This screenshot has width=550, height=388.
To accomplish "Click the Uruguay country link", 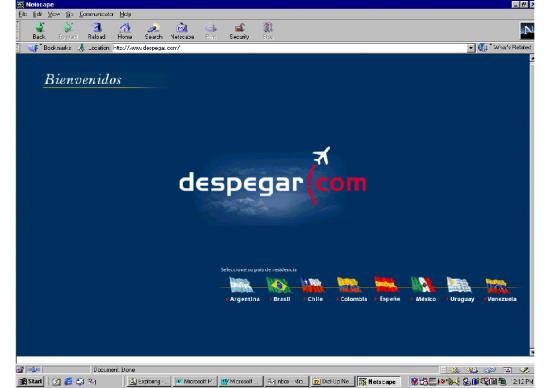I will (462, 299).
